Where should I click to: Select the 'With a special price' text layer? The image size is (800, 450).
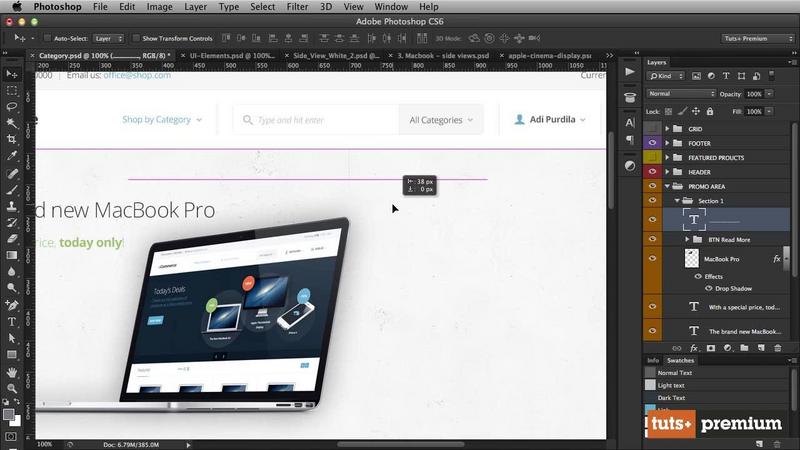(x=726, y=307)
